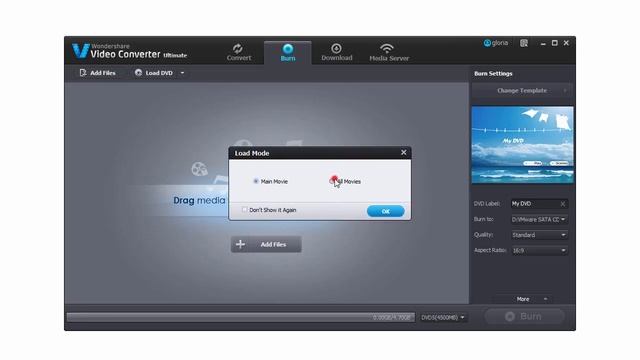Open the Burn to dropdown
This screenshot has width=640, height=360.
(539, 219)
